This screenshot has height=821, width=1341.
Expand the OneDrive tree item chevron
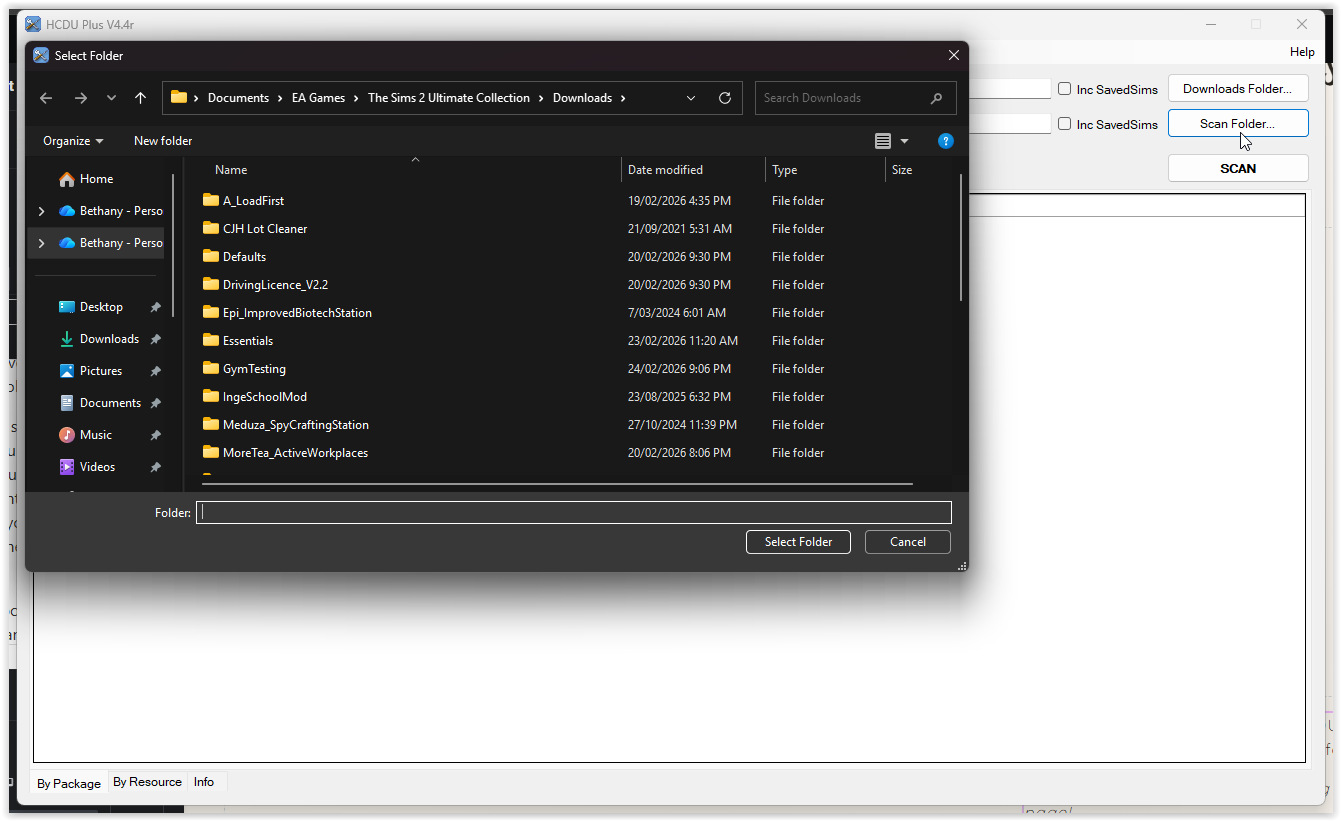point(41,210)
